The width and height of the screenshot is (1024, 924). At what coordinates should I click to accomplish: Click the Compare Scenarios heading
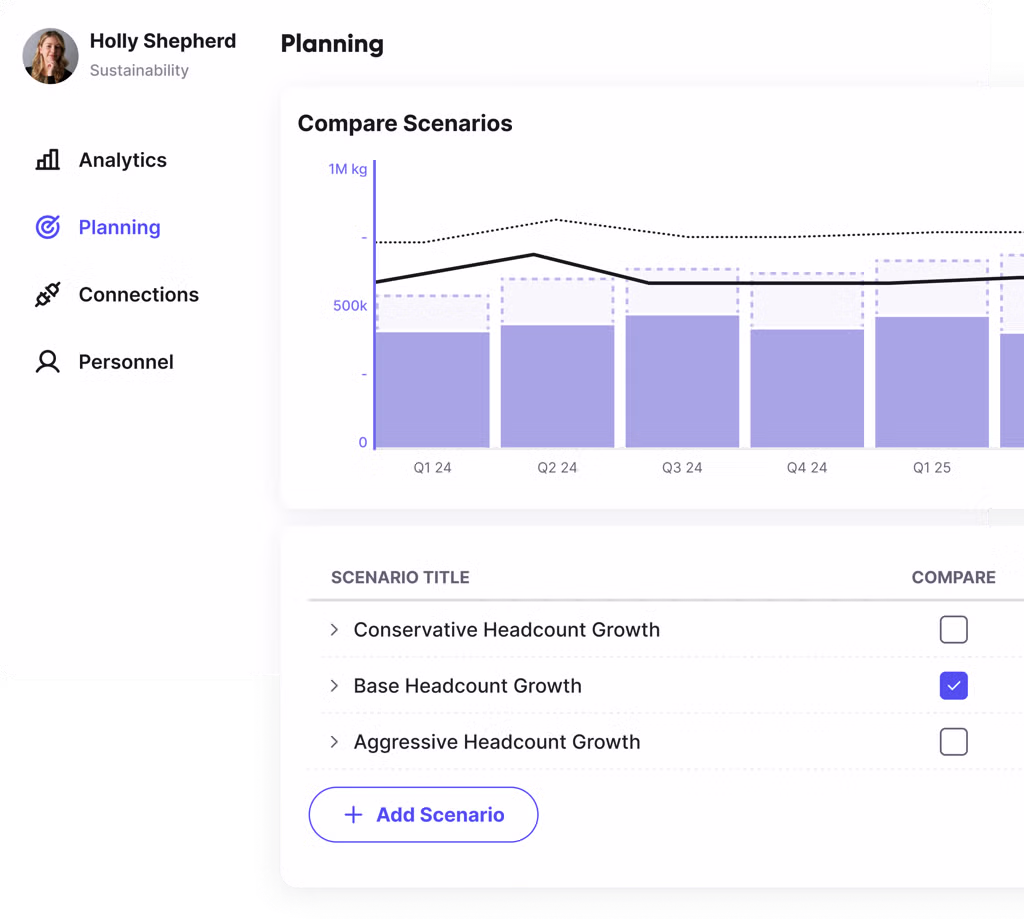[405, 123]
